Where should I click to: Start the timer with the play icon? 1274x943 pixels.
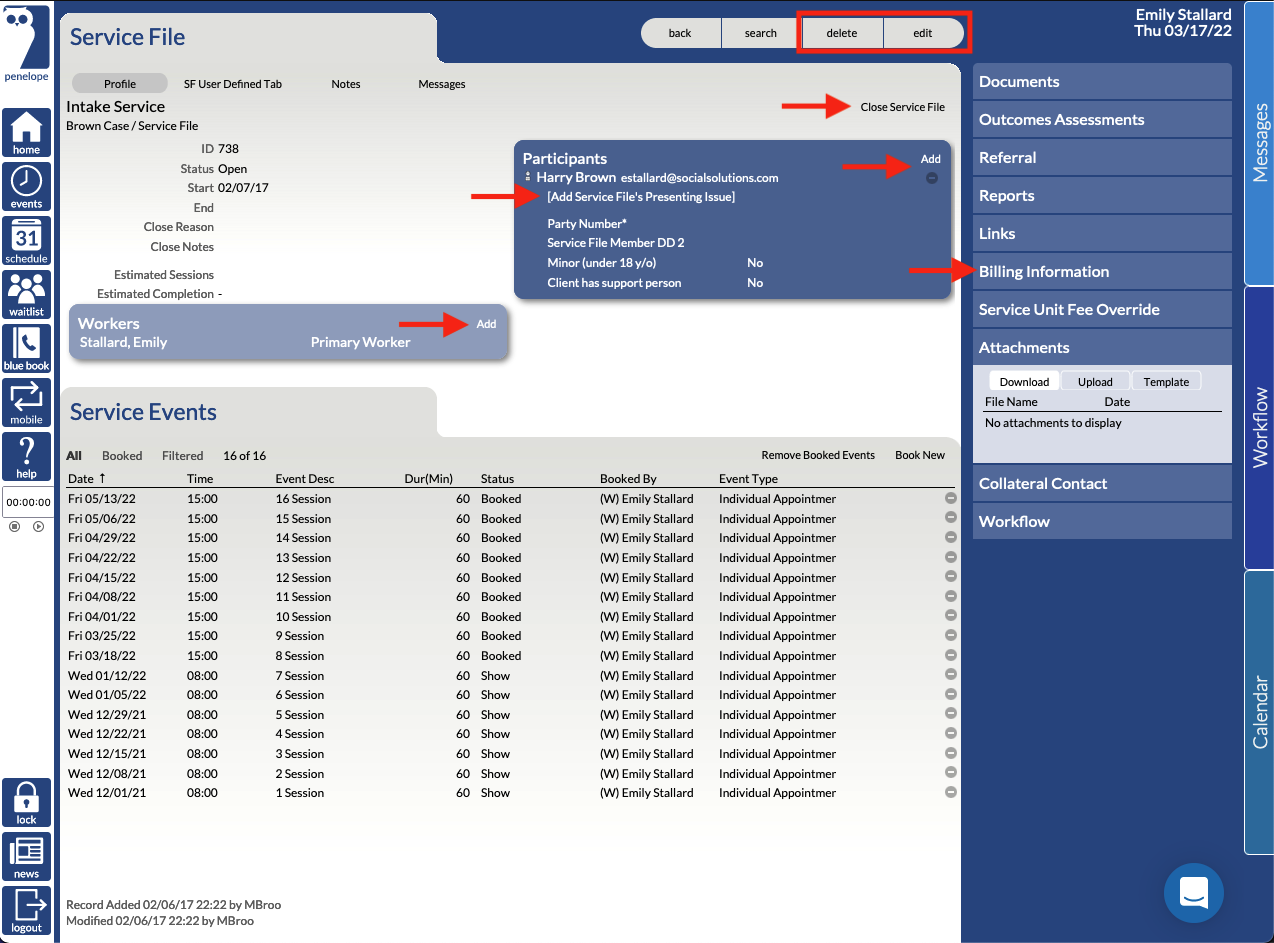click(38, 526)
